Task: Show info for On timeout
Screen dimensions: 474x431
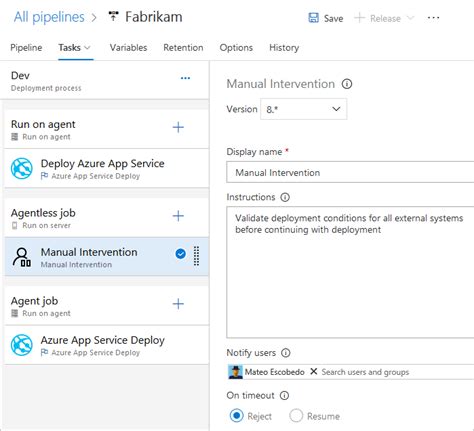Action: (284, 395)
